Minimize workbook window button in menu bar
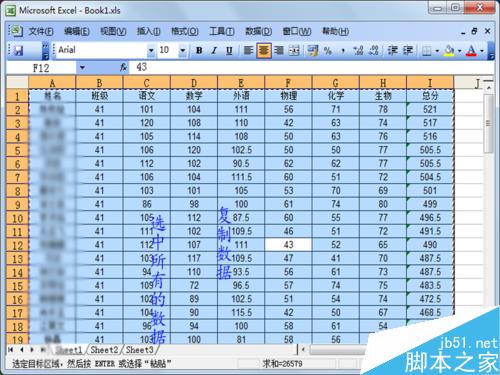Image resolution: width=500 pixels, height=375 pixels. (463, 32)
